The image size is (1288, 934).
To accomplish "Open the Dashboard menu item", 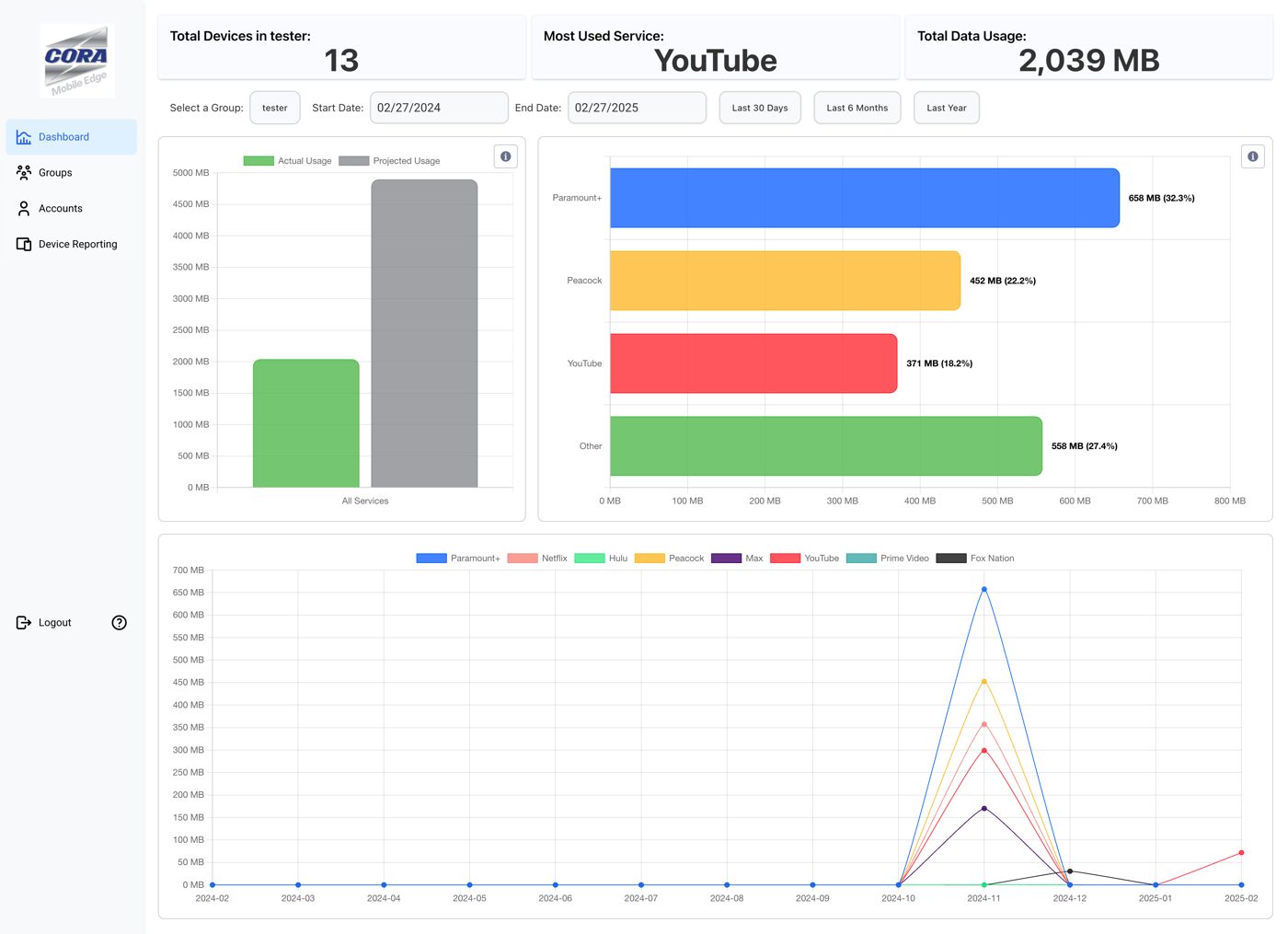I will [x=72, y=137].
